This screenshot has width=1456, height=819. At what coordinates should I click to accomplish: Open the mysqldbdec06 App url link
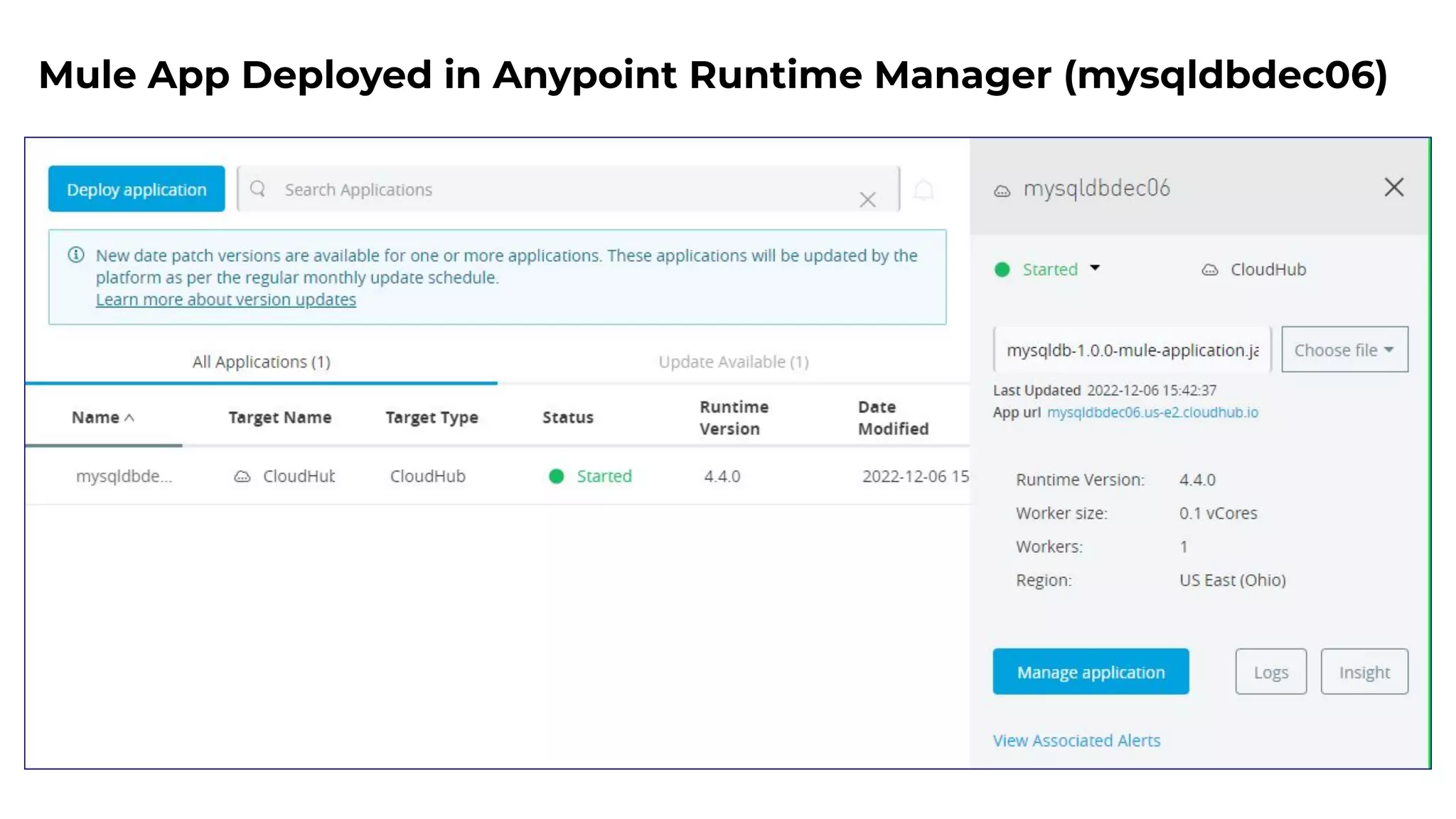[1152, 412]
